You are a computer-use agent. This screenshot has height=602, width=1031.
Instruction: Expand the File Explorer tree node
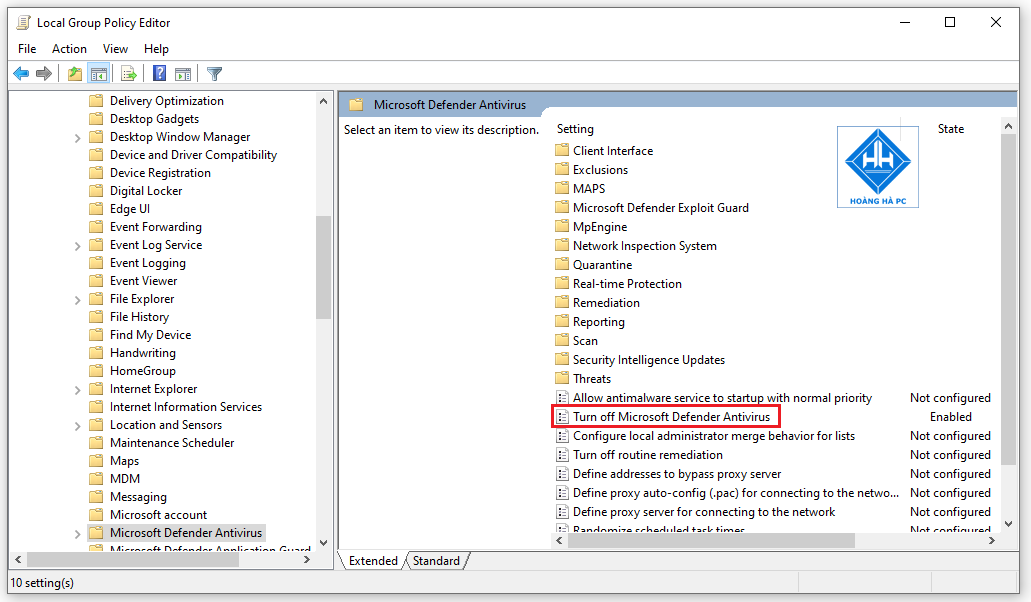[x=78, y=300]
